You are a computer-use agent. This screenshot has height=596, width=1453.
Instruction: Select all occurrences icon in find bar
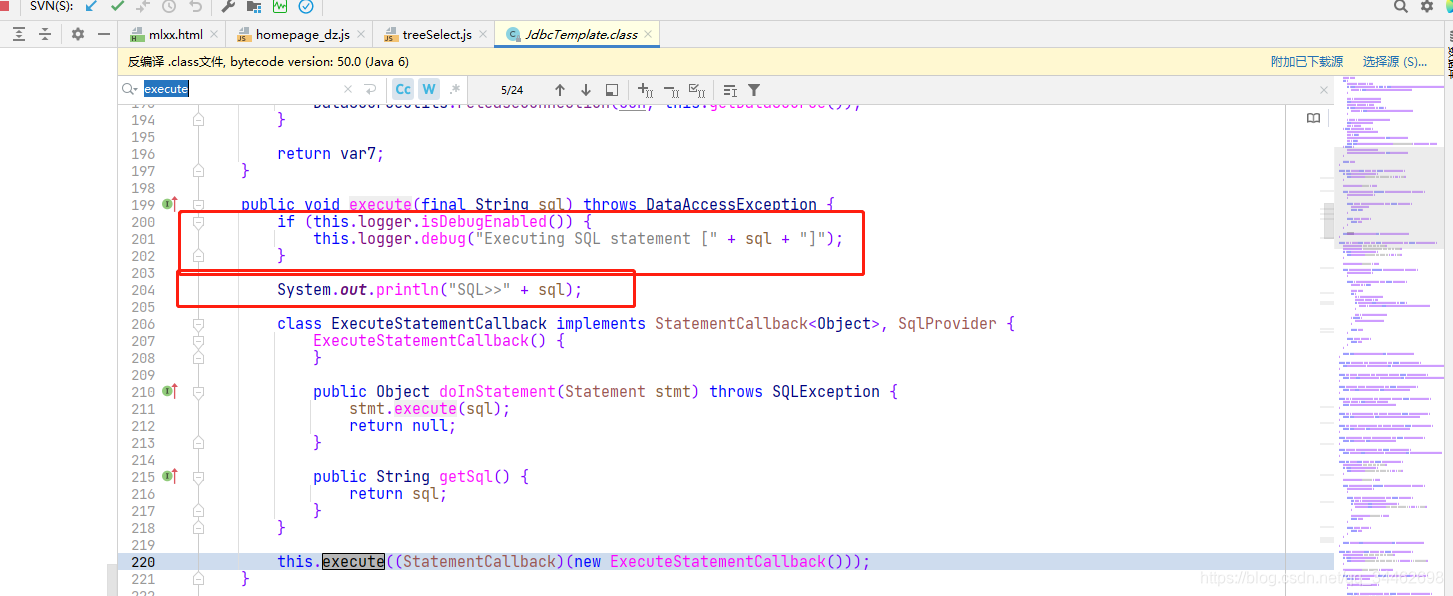point(698,89)
